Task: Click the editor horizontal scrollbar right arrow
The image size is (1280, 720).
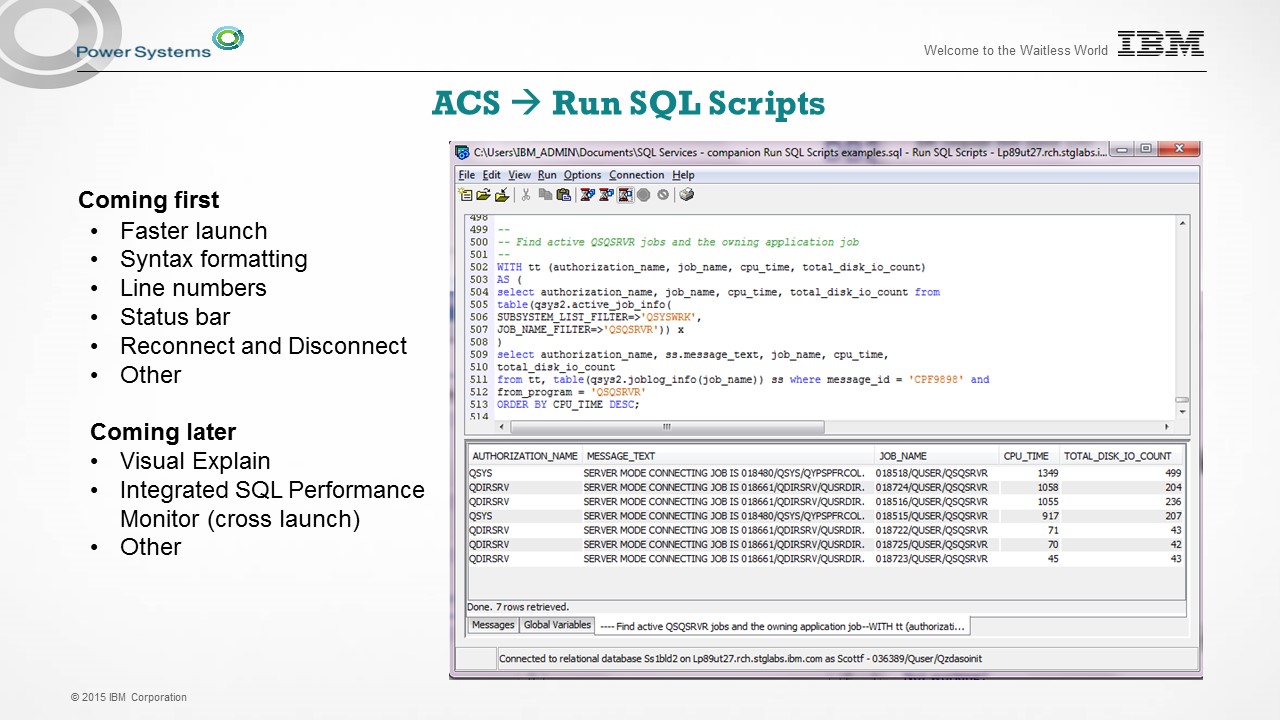Action: [x=1167, y=427]
